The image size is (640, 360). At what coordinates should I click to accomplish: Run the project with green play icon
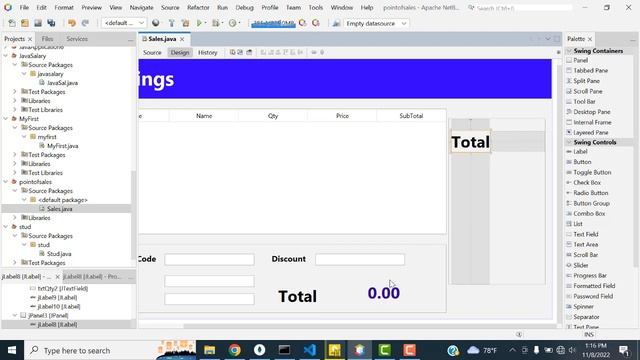[x=199, y=23]
